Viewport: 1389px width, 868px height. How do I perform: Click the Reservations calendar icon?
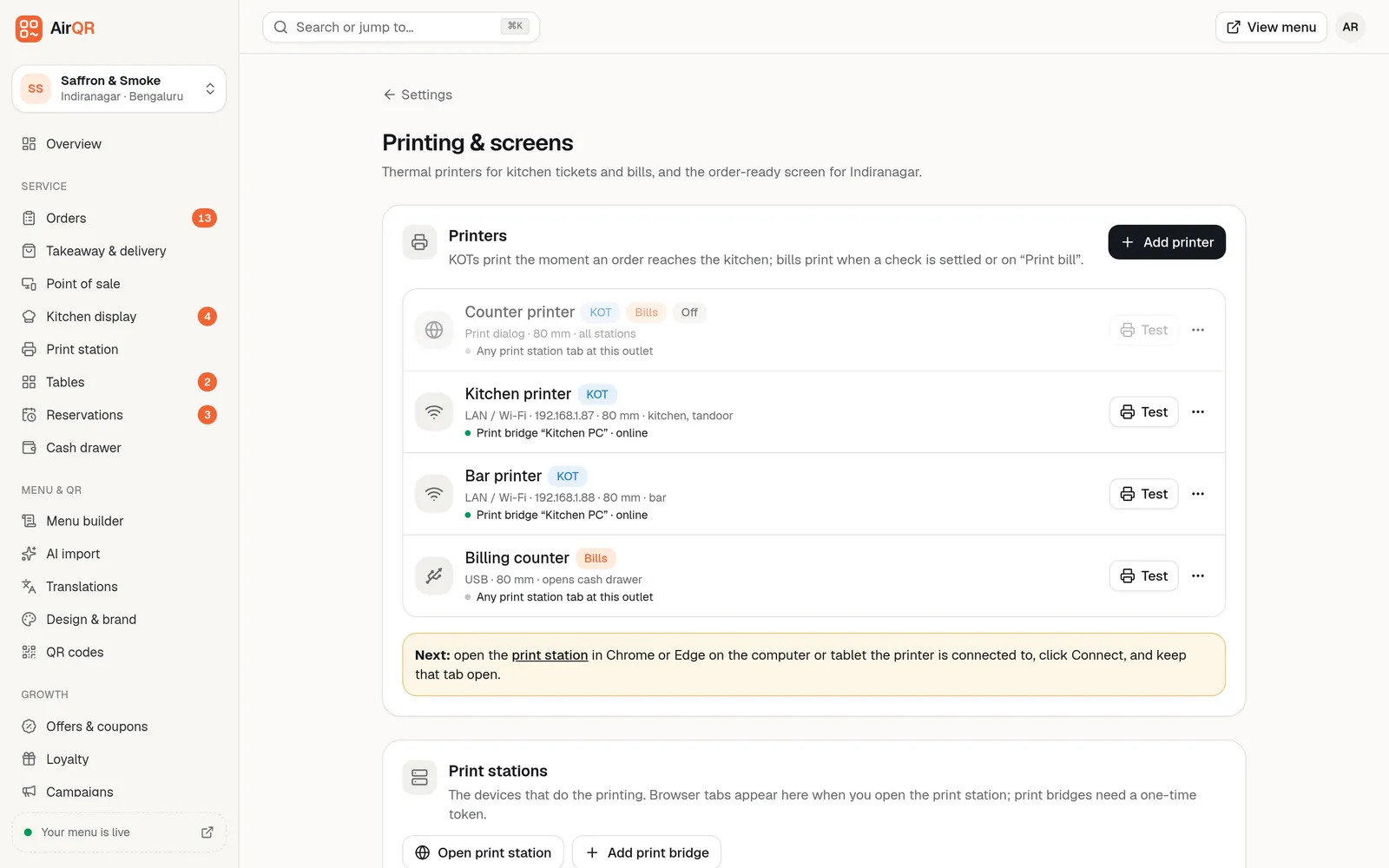click(29, 415)
